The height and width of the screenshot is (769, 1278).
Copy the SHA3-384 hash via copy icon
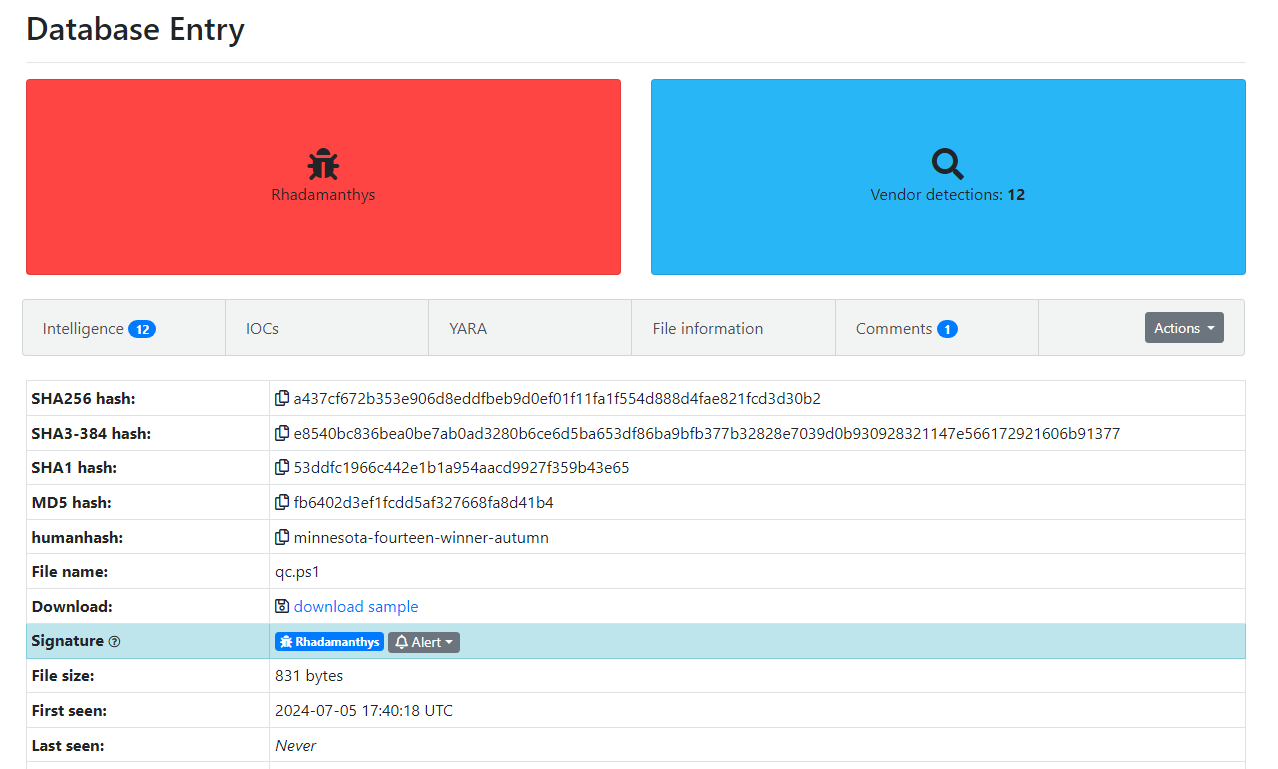(282, 433)
